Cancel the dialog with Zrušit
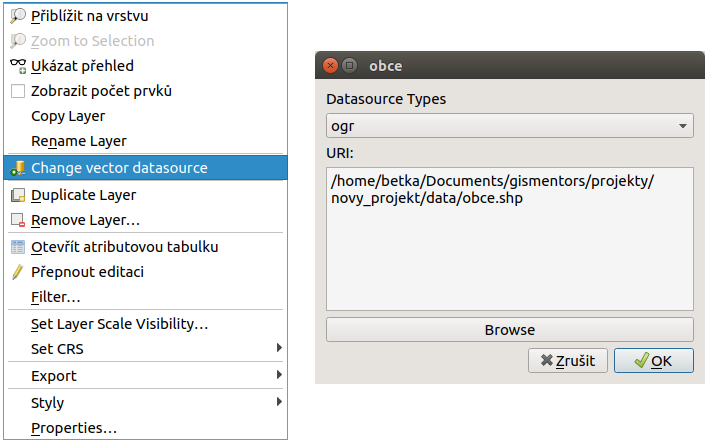 point(568,360)
